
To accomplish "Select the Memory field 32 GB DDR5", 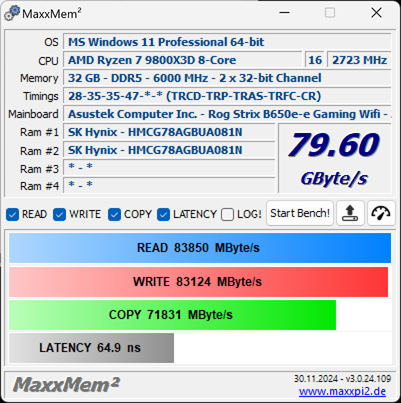I will pos(227,78).
